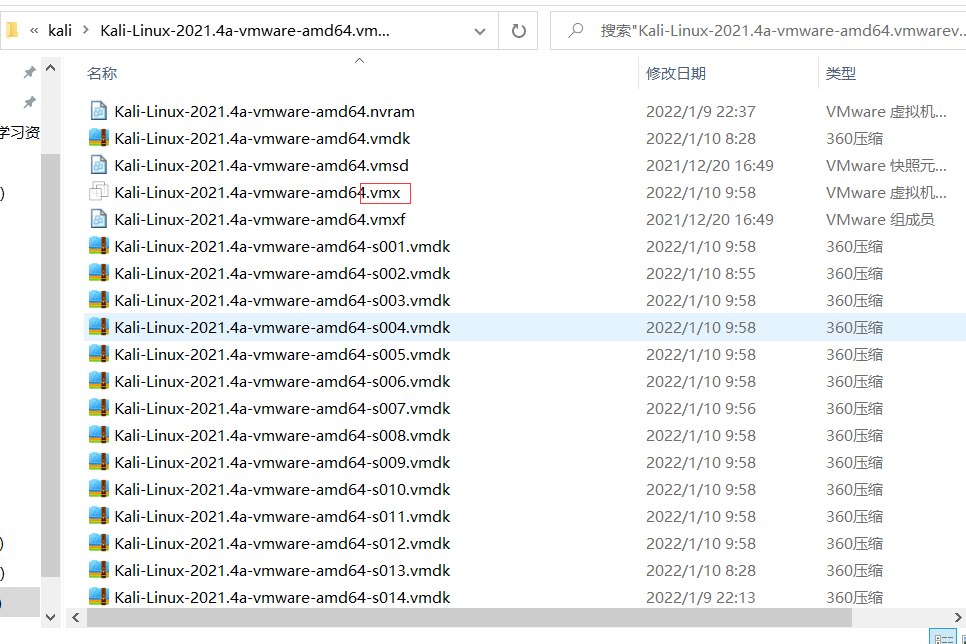Click the s008.vmdk archive icon

pos(99,435)
